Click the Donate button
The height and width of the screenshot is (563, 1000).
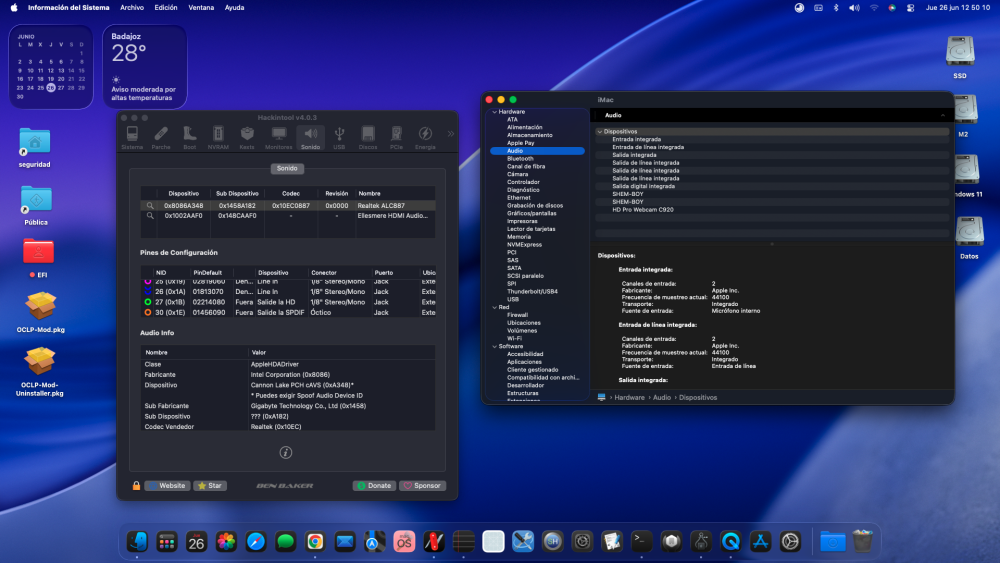(x=374, y=486)
